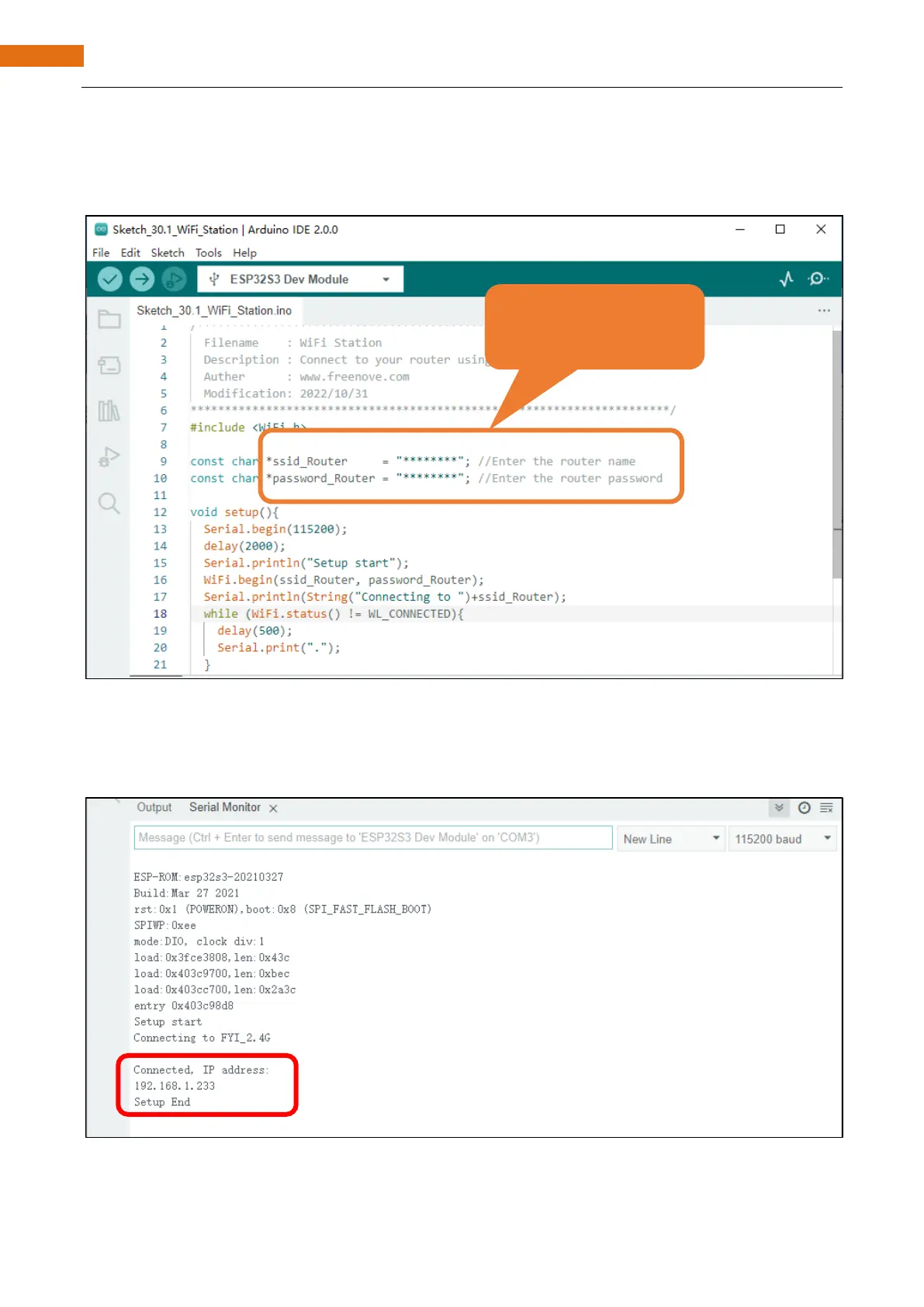Click the 'ESP-ROM:esp32s3-20210327' output line
This screenshot has width=924, height=1307.
(209, 877)
